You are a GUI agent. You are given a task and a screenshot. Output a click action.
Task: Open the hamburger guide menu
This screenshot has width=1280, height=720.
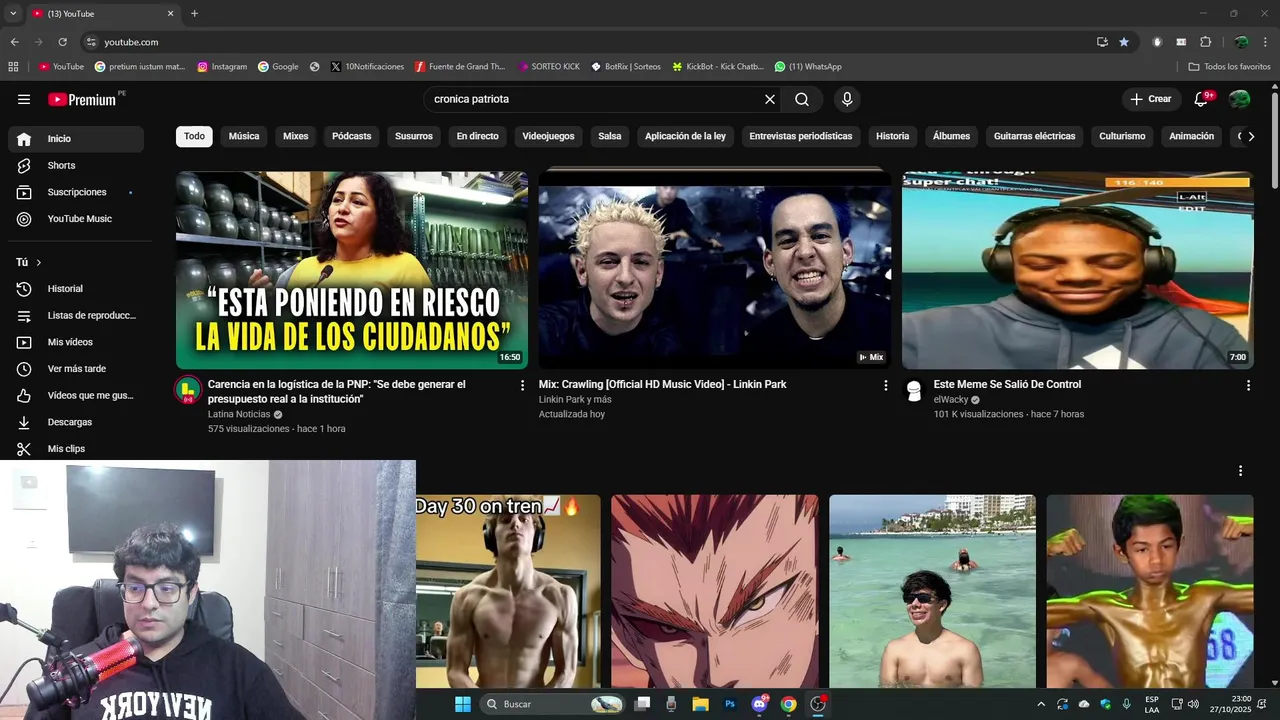[24, 99]
